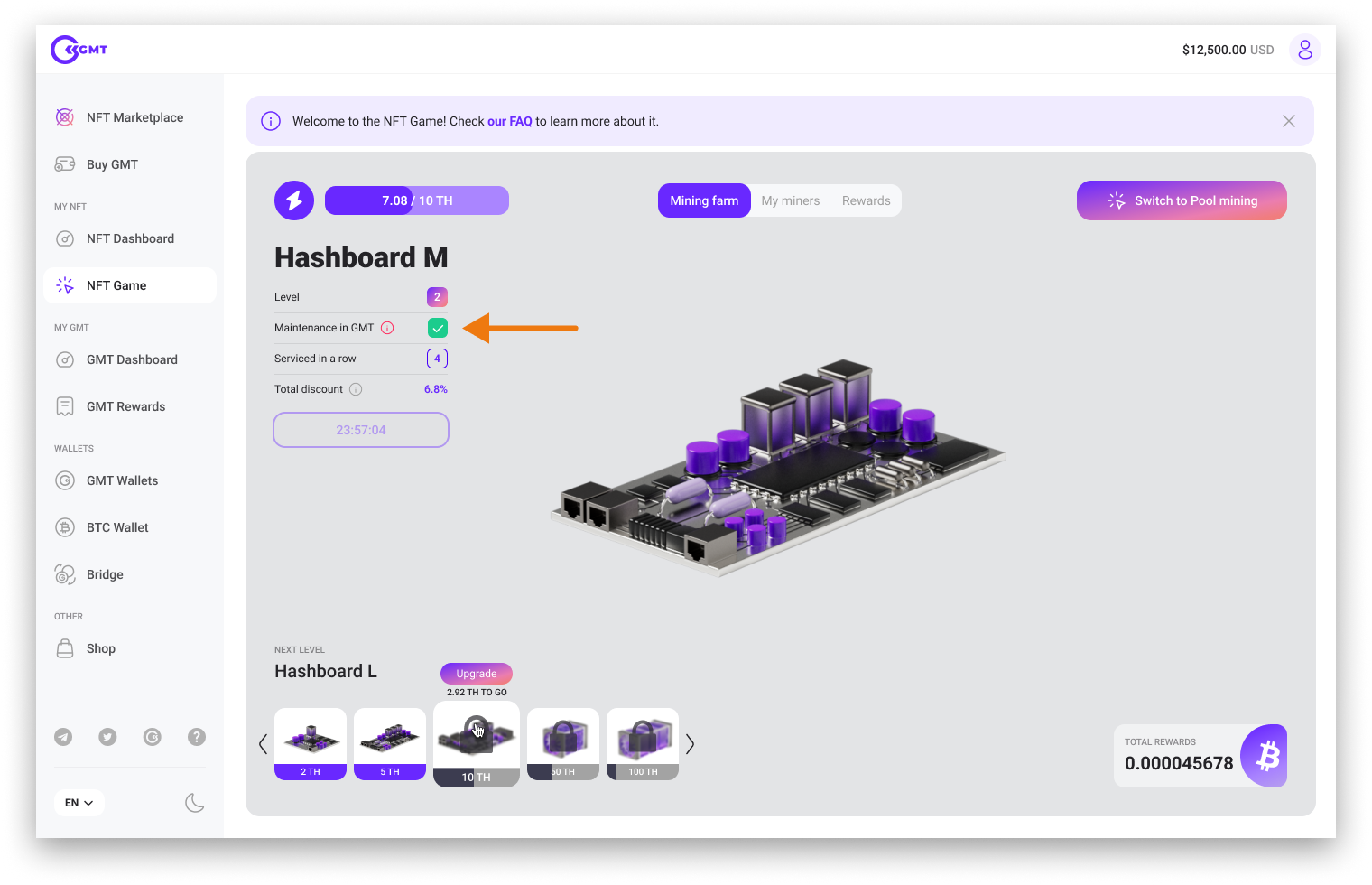The image size is (1372, 885).
Task: Click the 0.000045678 total rewards value
Action: point(1179,763)
